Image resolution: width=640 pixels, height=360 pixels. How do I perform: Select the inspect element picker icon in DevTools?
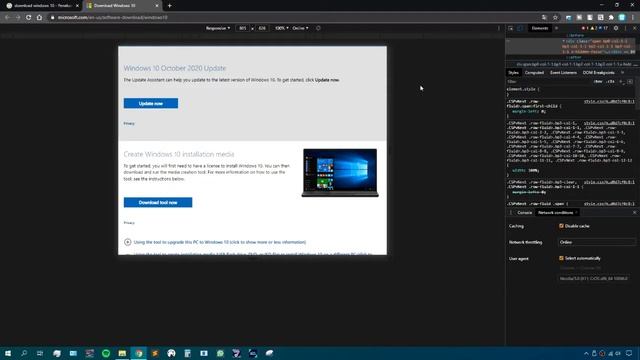click(511, 28)
